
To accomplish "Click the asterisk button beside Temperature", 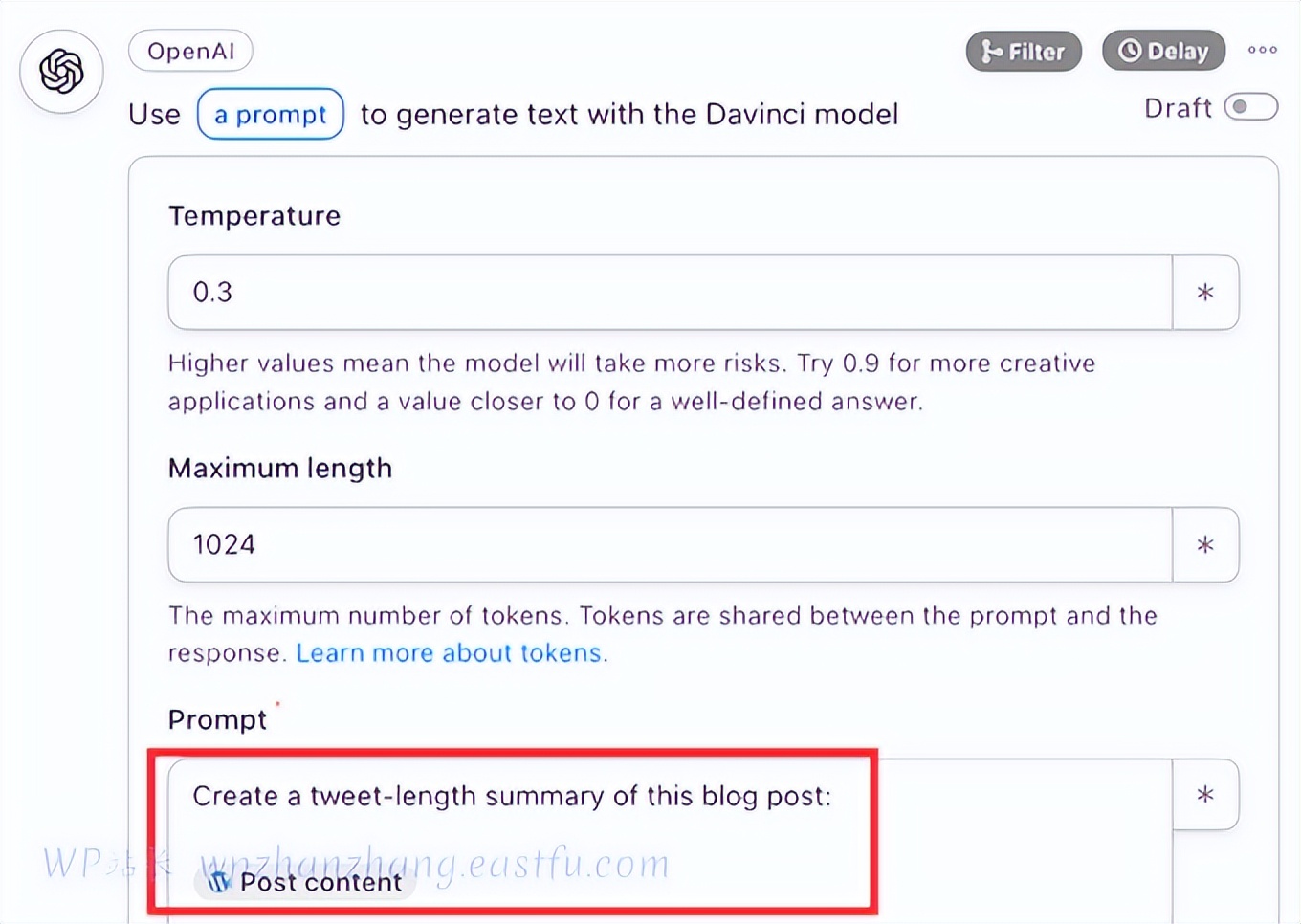I will 1205,293.
